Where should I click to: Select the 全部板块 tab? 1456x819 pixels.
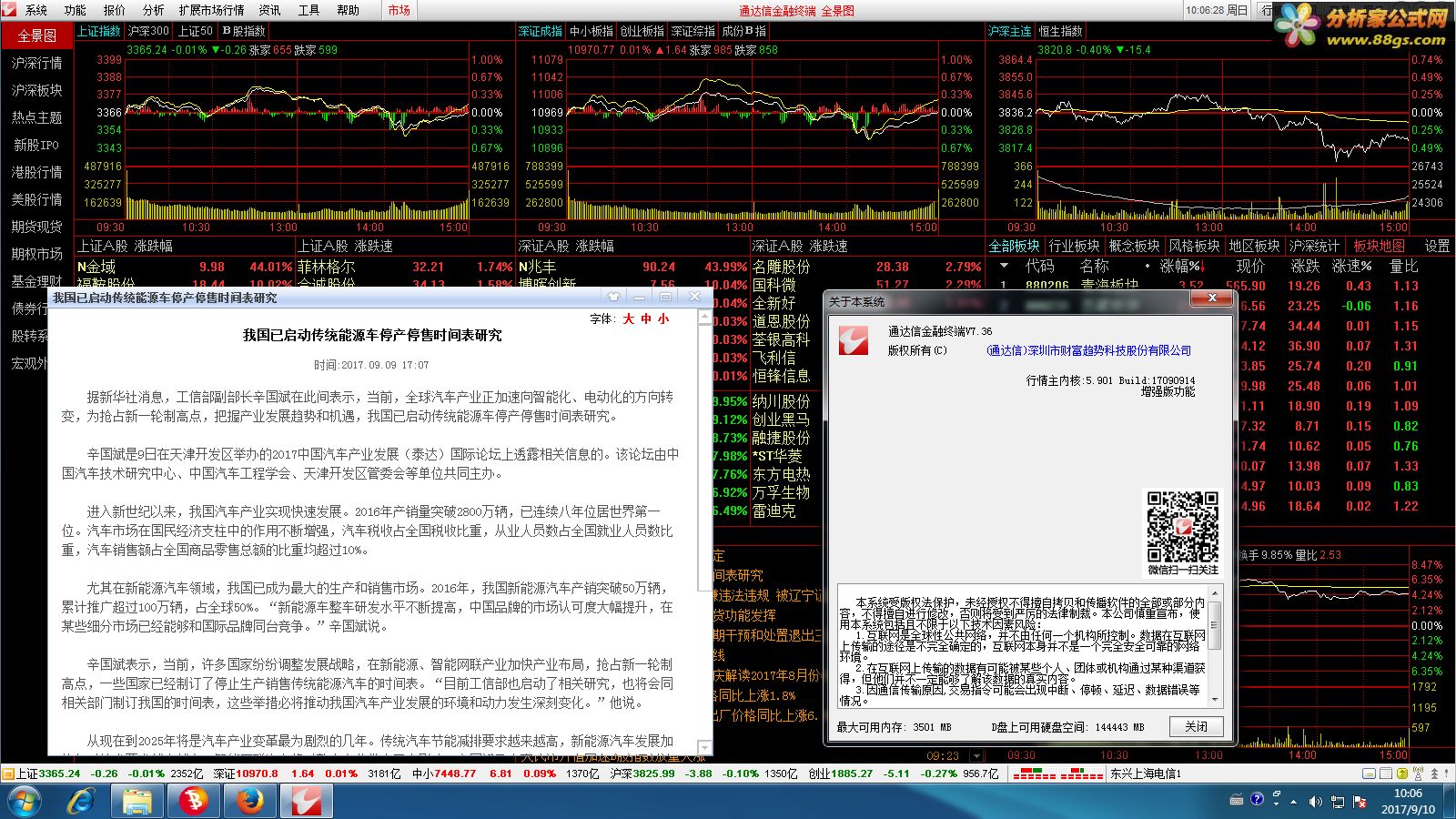pos(1014,246)
